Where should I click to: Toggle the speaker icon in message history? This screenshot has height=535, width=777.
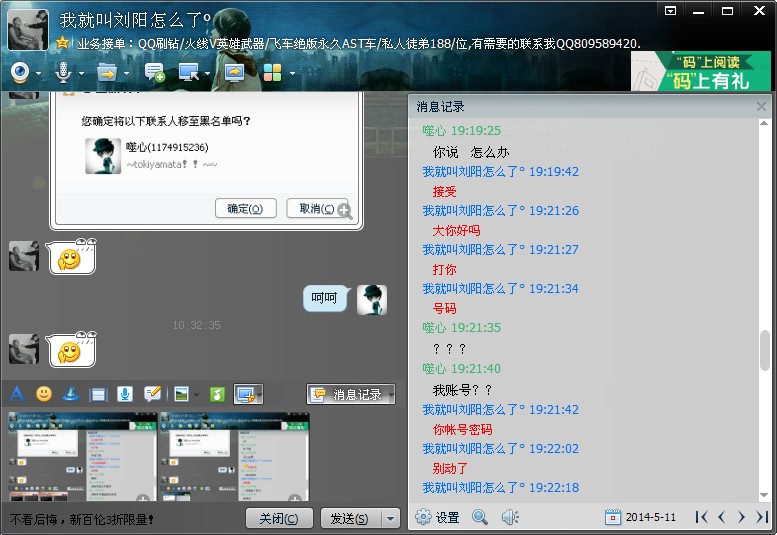pos(510,517)
